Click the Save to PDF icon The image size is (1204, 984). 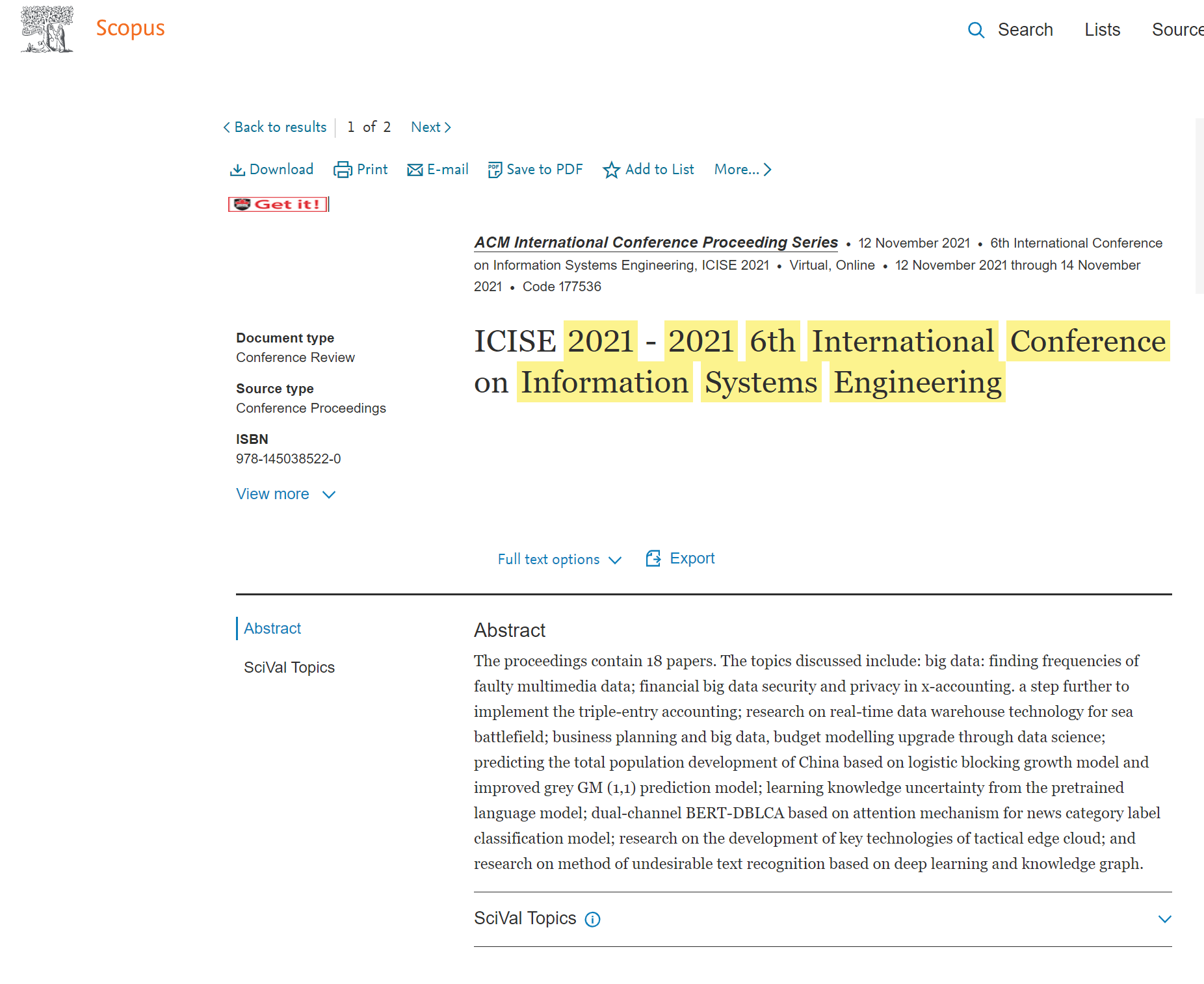coord(495,170)
